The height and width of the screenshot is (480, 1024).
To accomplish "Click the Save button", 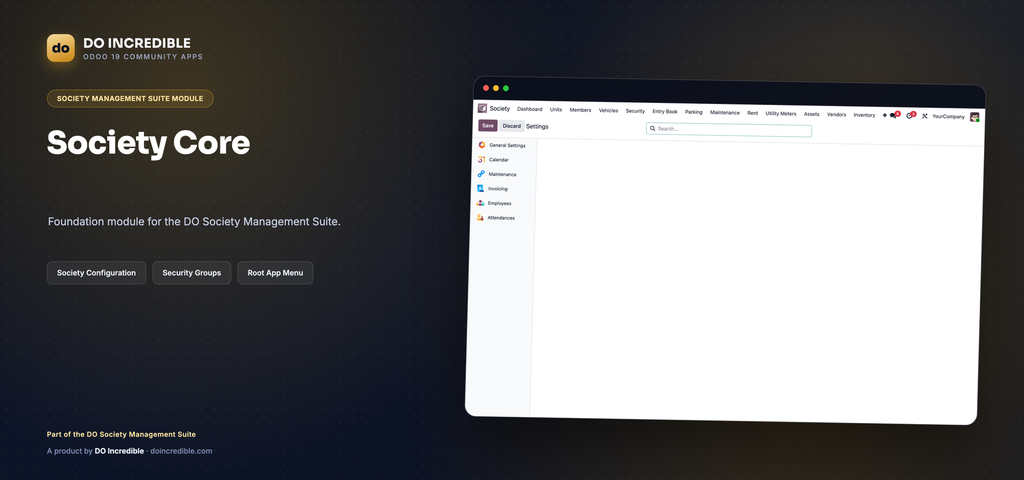I will click(x=488, y=125).
